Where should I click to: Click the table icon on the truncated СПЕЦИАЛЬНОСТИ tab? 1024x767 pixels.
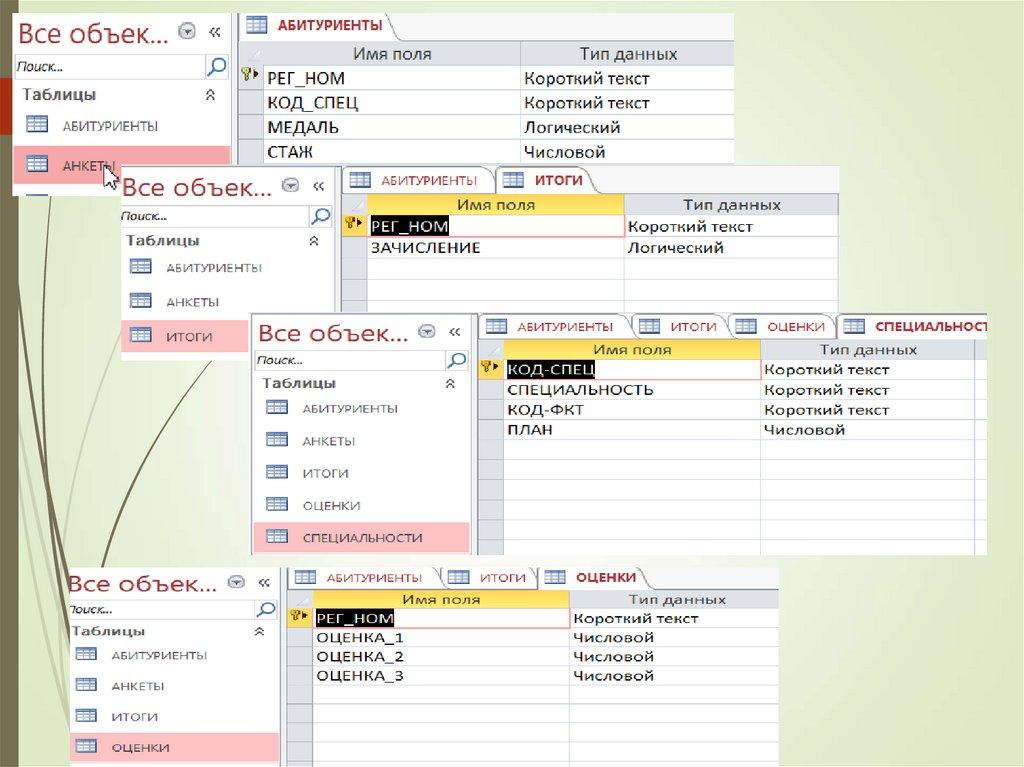[x=853, y=326]
